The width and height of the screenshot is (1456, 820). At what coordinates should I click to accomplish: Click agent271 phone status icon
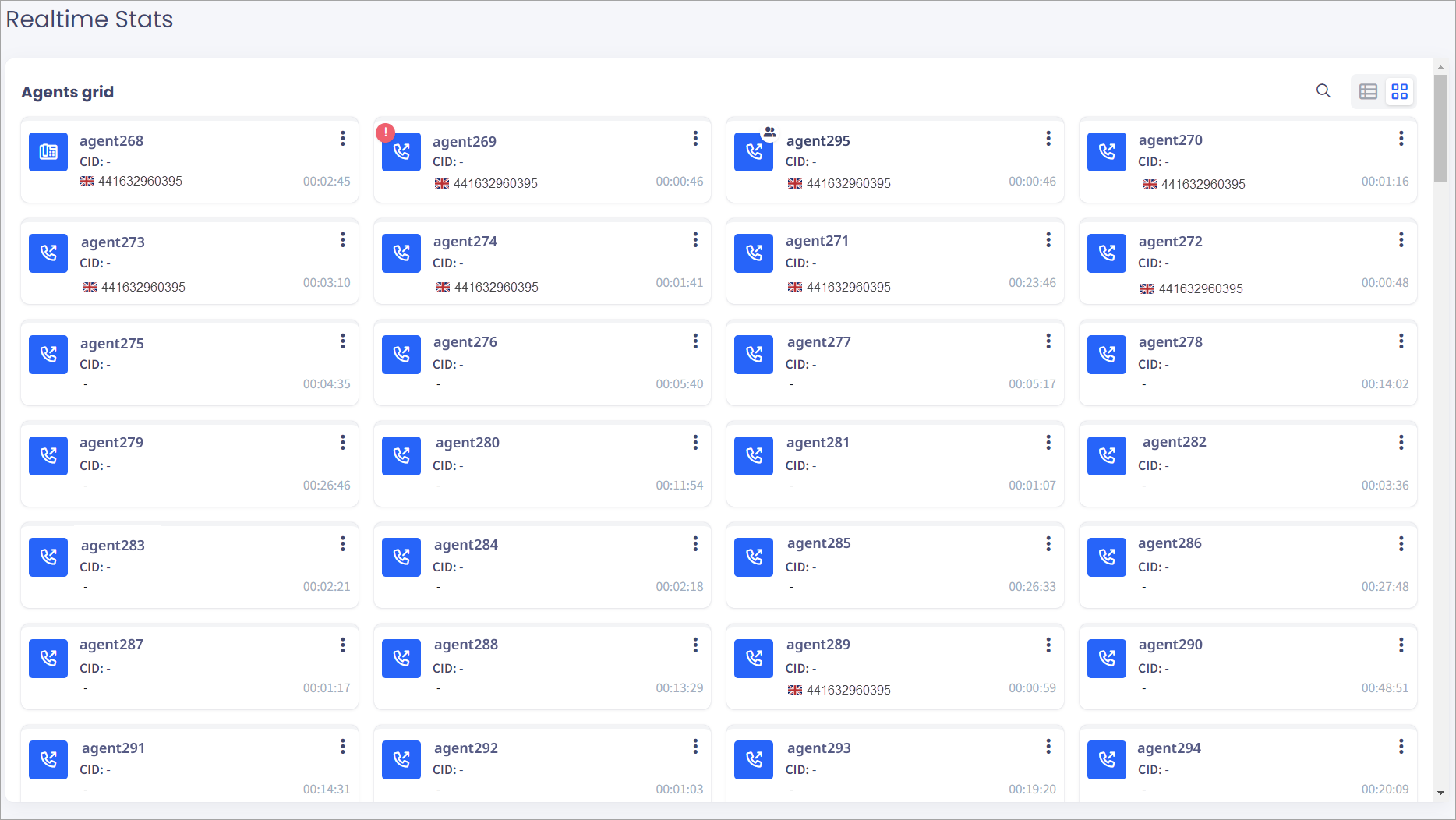coord(754,253)
